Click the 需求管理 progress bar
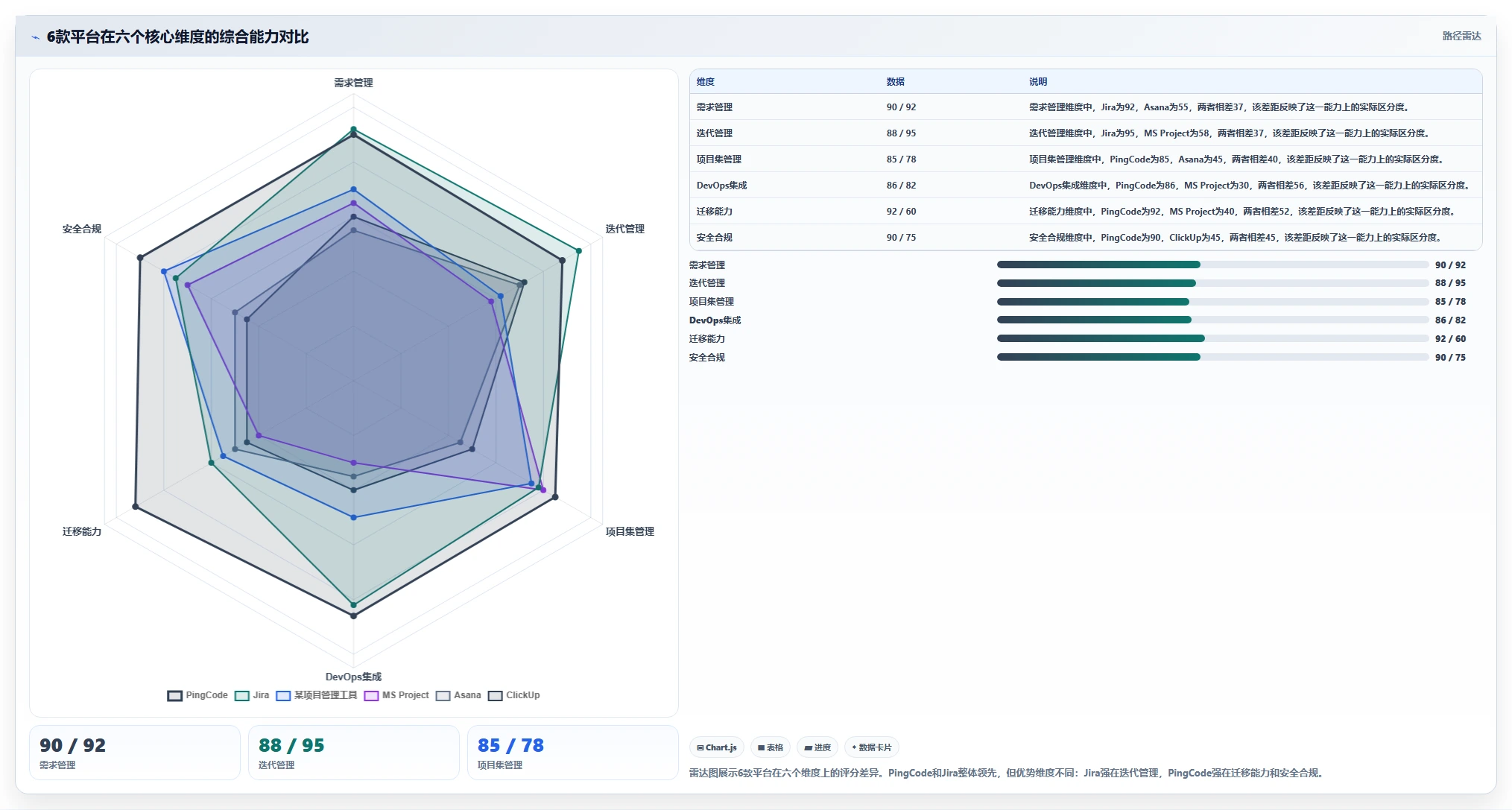The width and height of the screenshot is (1512, 810). coord(1213,265)
